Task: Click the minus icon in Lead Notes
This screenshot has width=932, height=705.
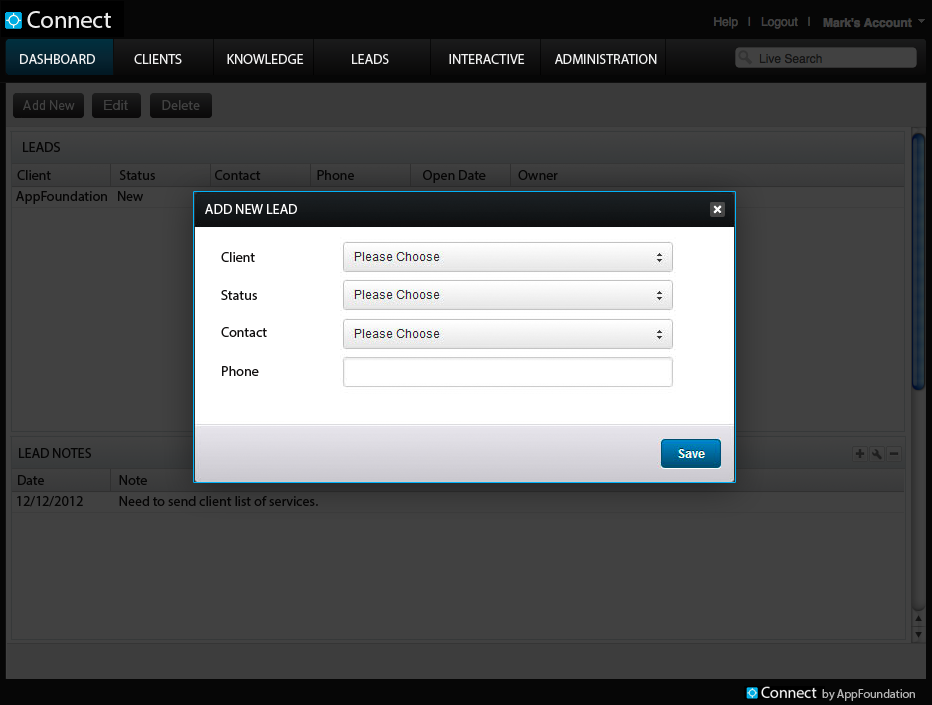Action: (x=894, y=454)
